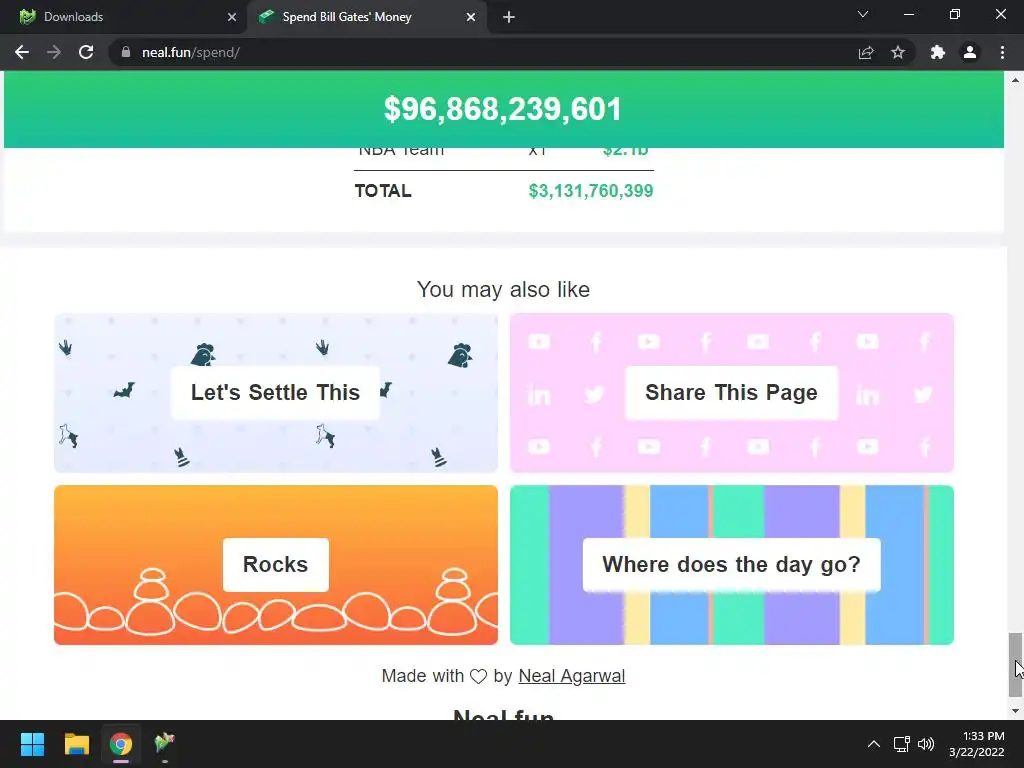The width and height of the screenshot is (1024, 768).
Task: Select the Spend Bill Gates' Money tab
Action: point(368,17)
